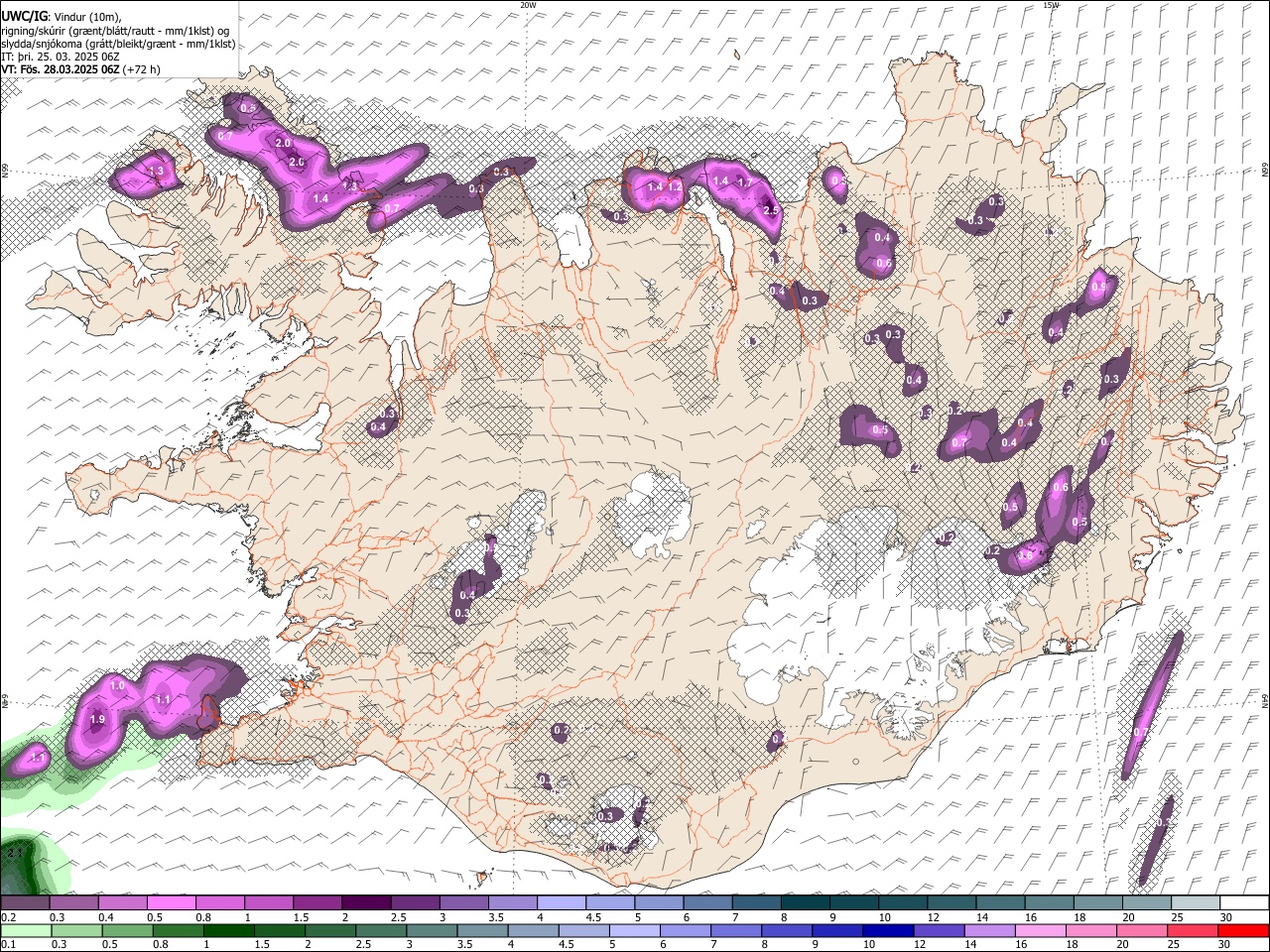
Task: Click the 20W longitude label
Action: 528,5
